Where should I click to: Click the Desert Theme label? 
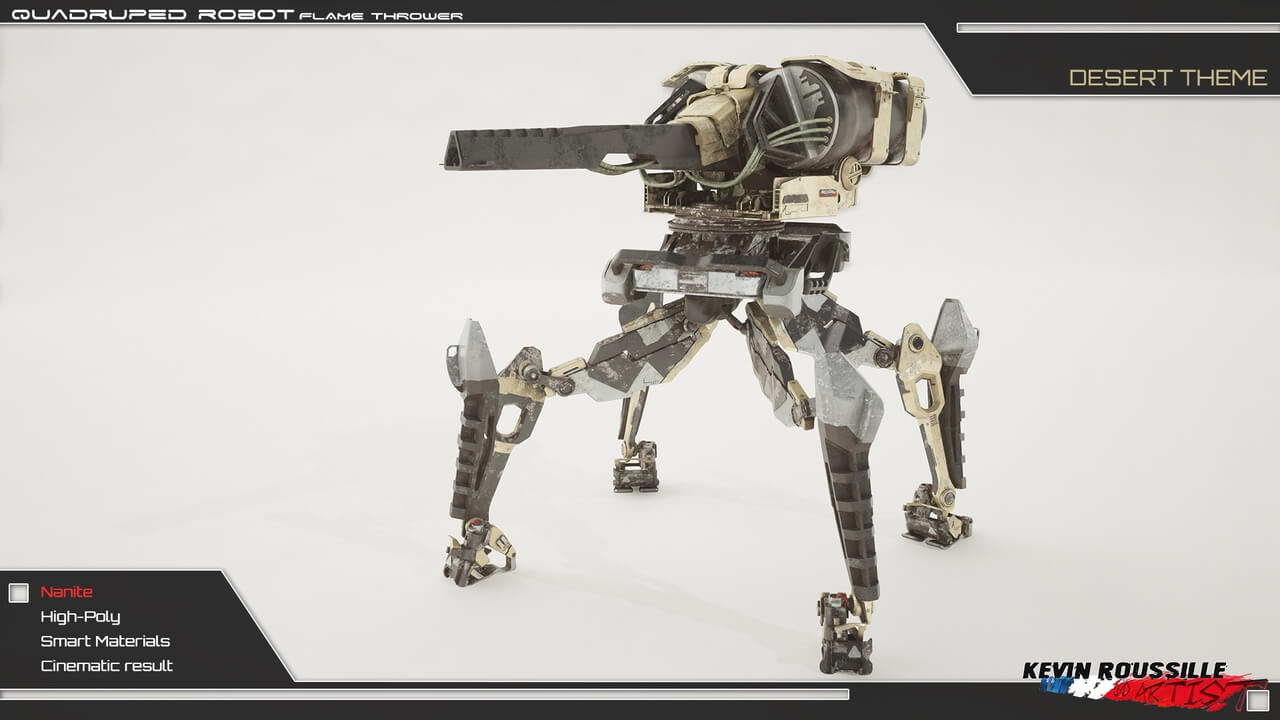pyautogui.click(x=1168, y=78)
